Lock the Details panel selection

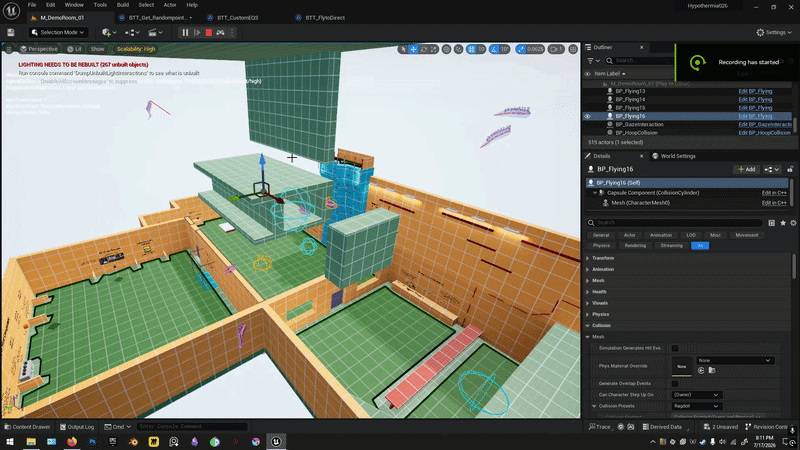[x=790, y=169]
